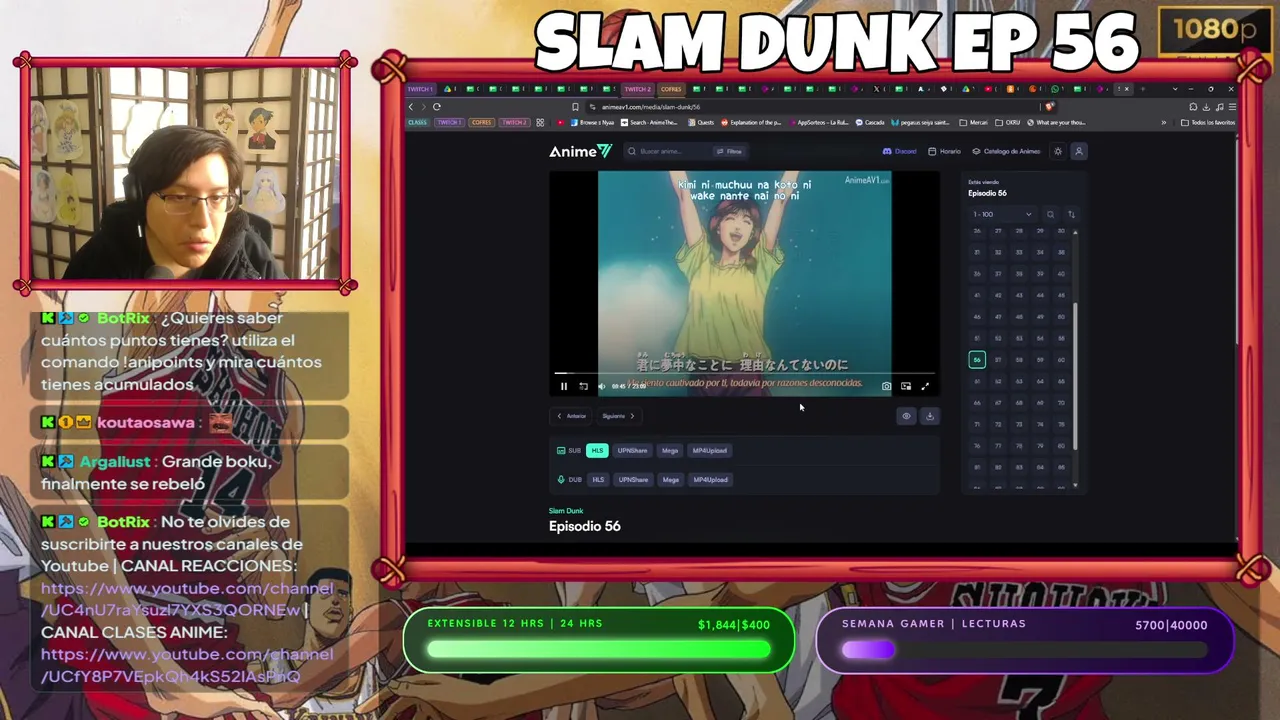
Task: Open the new tab plus button
Action: (x=1143, y=89)
